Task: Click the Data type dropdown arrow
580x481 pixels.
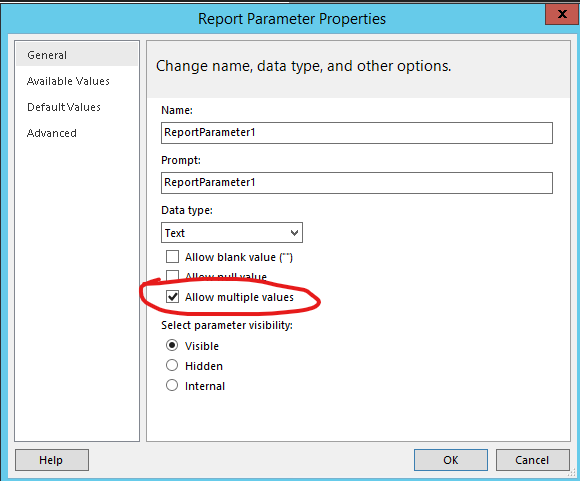Action: pos(294,233)
